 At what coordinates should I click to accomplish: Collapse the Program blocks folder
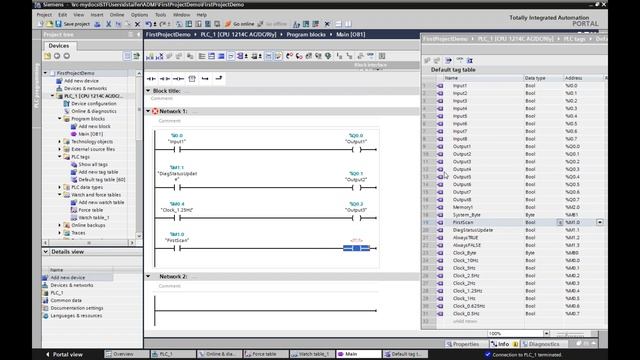click(x=60, y=119)
